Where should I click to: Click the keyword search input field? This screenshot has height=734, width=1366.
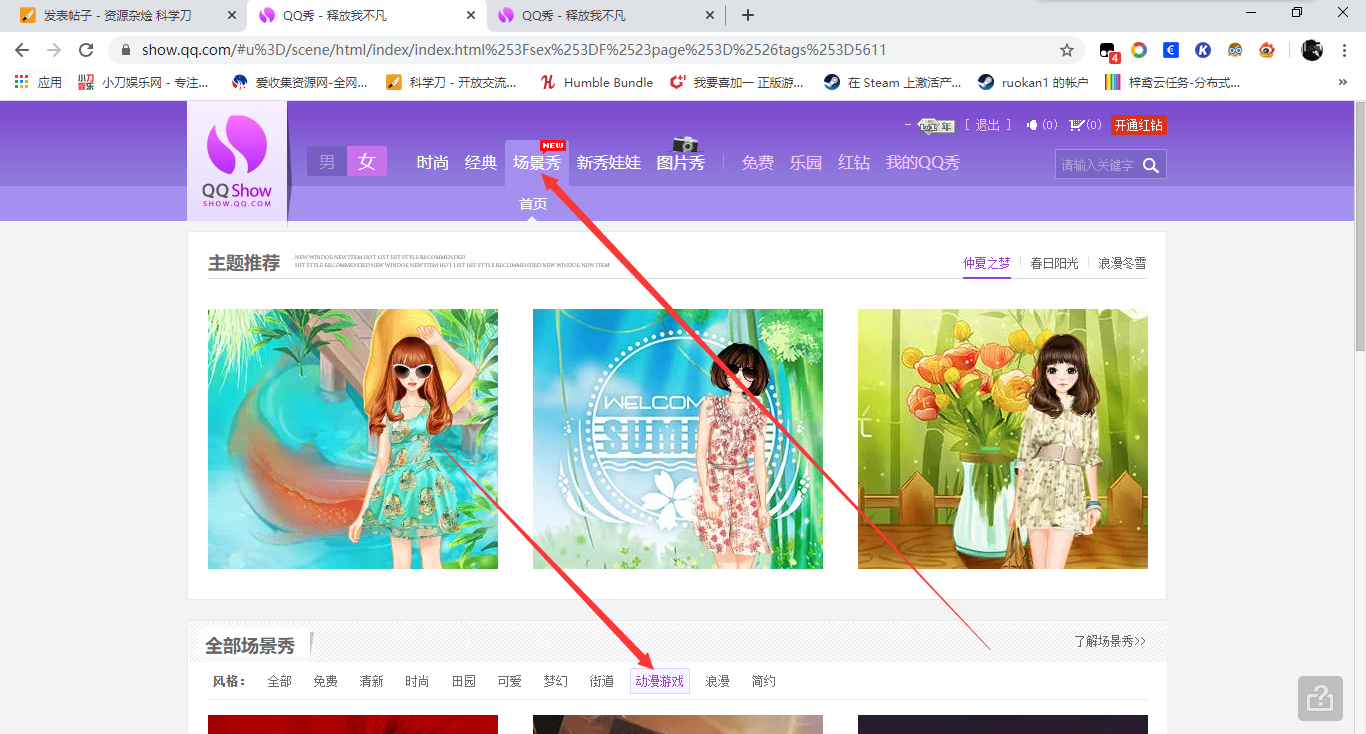(x=1097, y=165)
